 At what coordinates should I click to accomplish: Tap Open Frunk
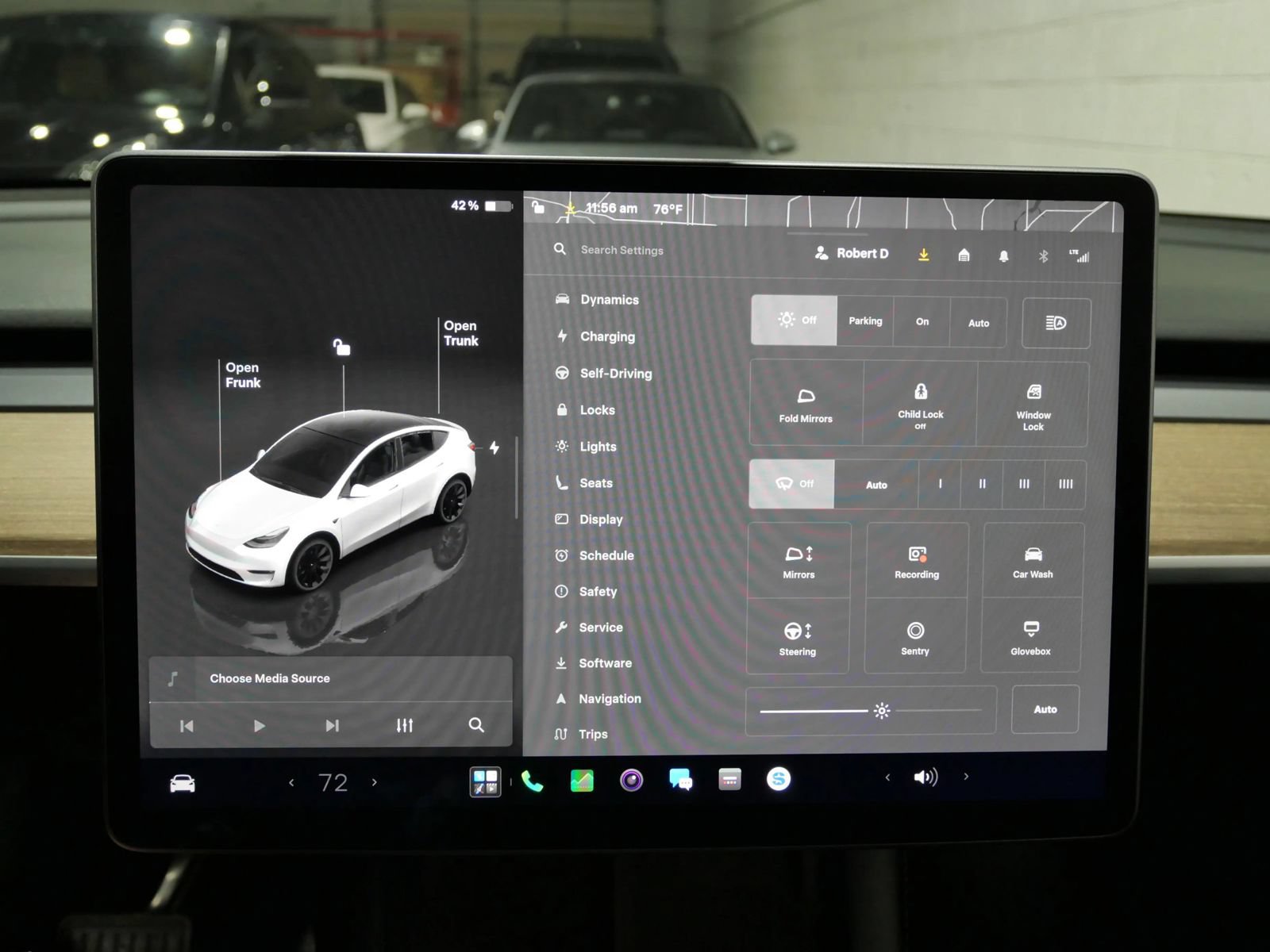click(243, 375)
